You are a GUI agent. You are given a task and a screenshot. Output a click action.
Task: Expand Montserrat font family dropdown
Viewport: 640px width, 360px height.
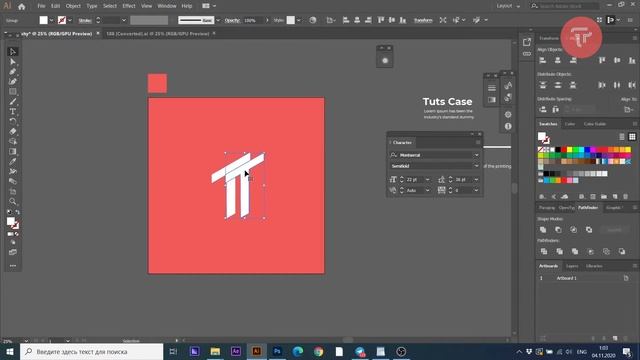(476, 155)
